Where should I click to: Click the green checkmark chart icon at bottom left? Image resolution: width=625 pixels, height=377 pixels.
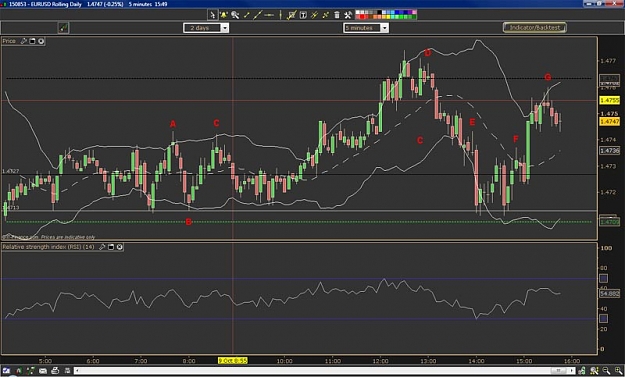click(x=31, y=371)
